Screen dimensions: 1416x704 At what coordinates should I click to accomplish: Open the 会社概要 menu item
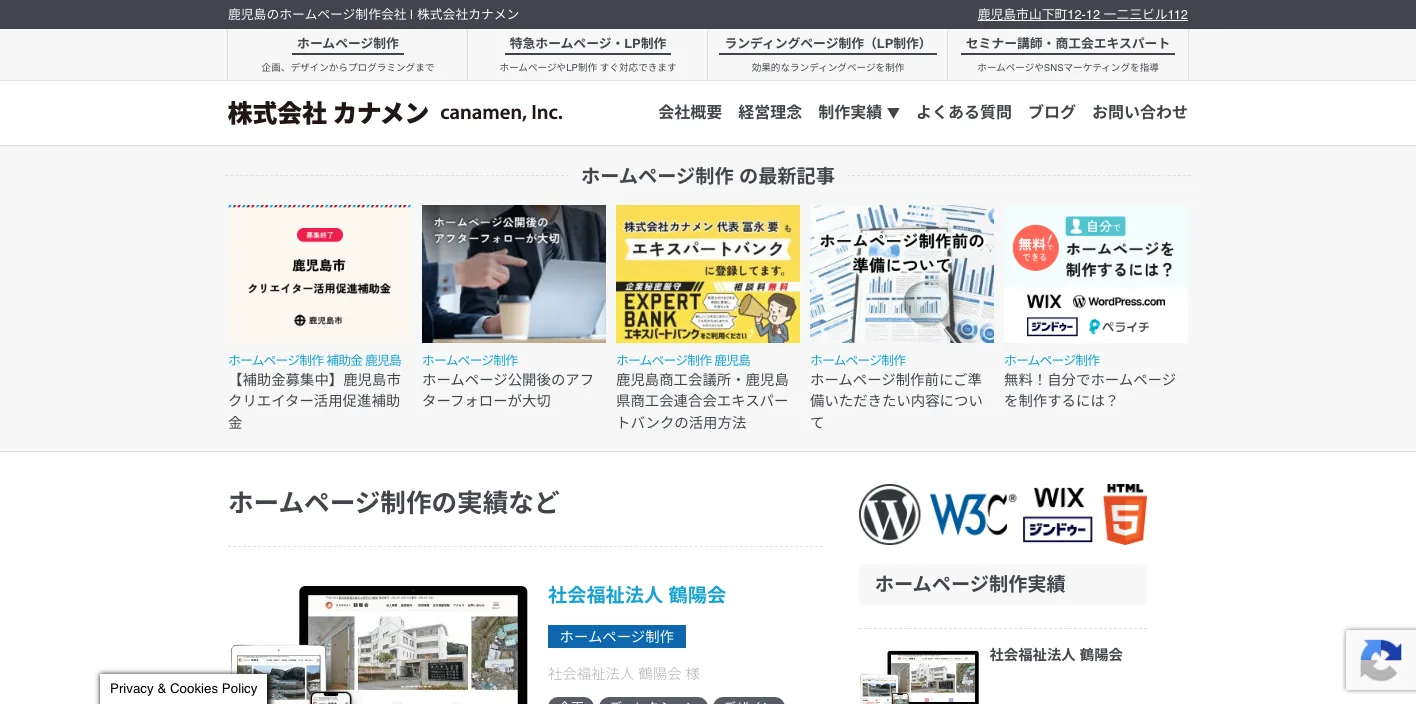[690, 112]
